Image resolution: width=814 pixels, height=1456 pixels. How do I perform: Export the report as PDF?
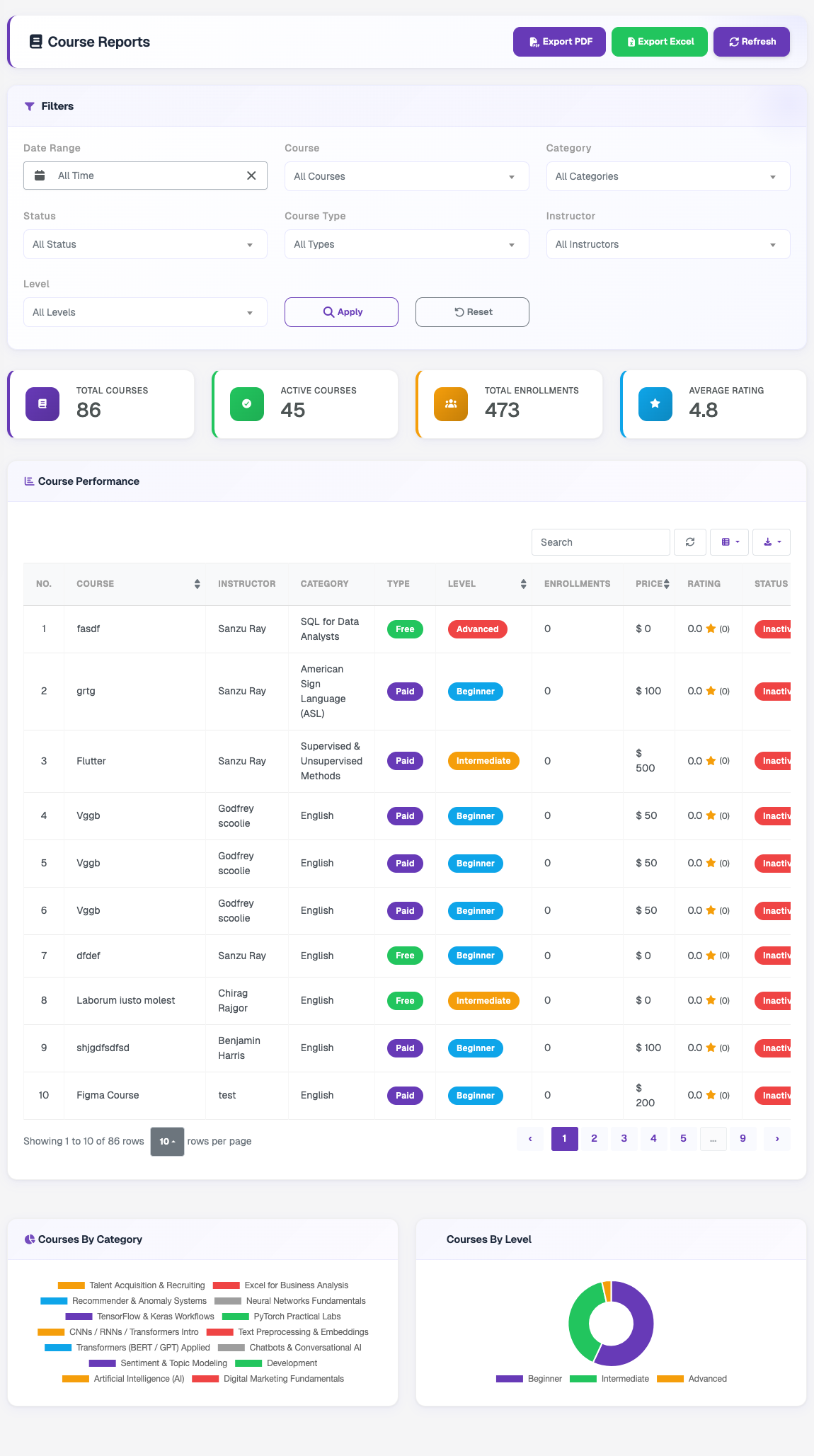click(559, 42)
